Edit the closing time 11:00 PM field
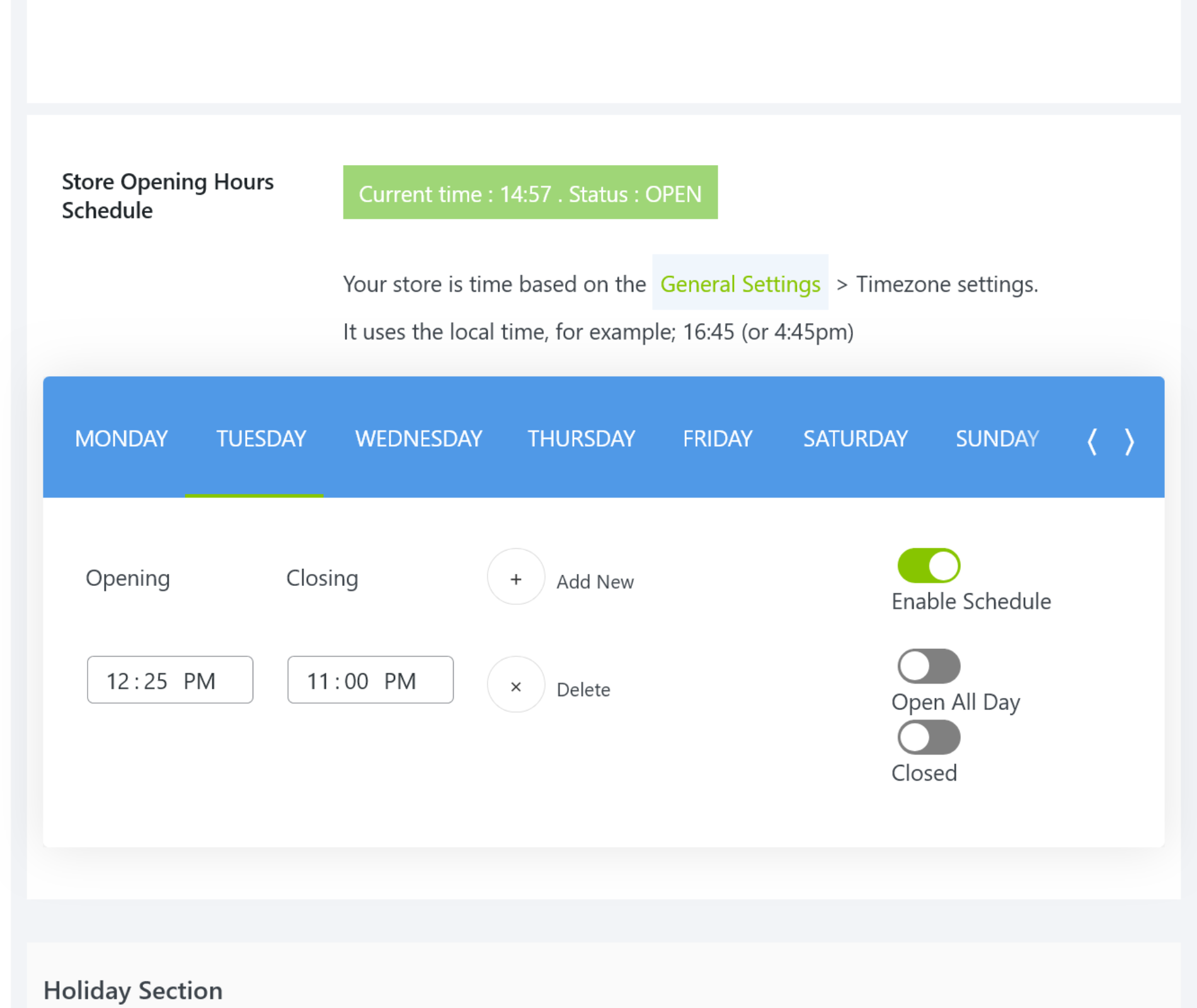The height and width of the screenshot is (1008, 1197). 370,680
